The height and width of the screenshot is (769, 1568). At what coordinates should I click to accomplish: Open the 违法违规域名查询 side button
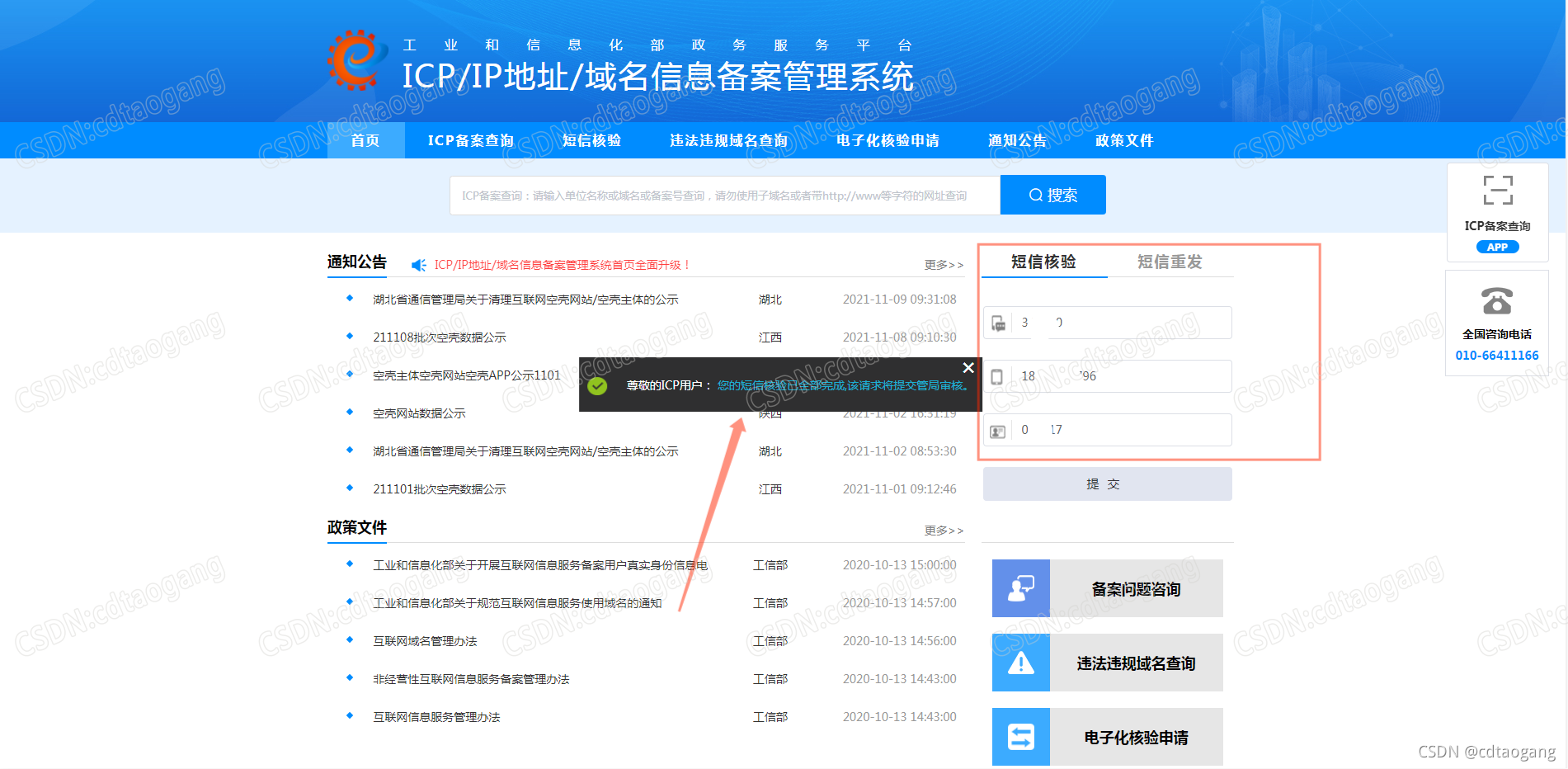(x=1107, y=663)
